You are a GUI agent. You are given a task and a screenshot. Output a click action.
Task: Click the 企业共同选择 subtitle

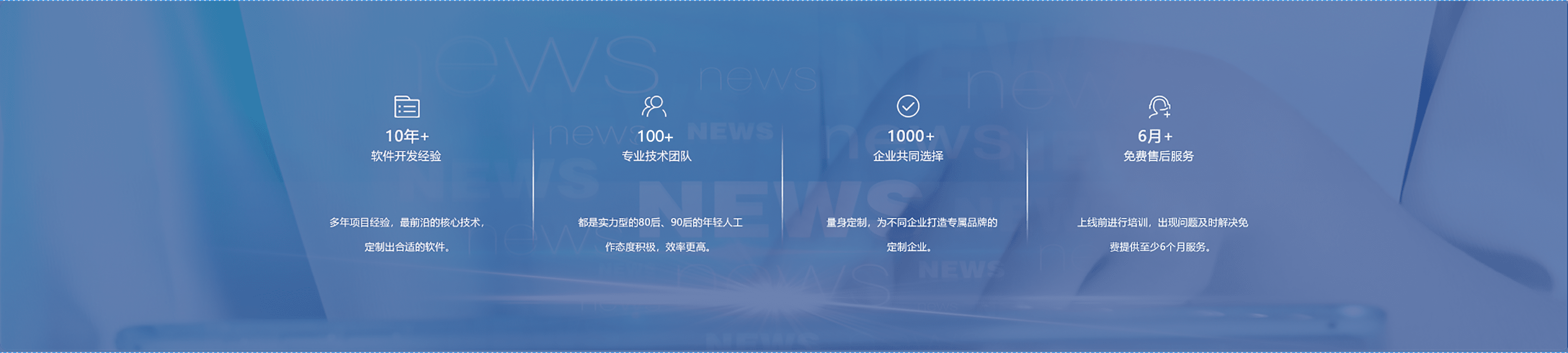click(x=908, y=156)
